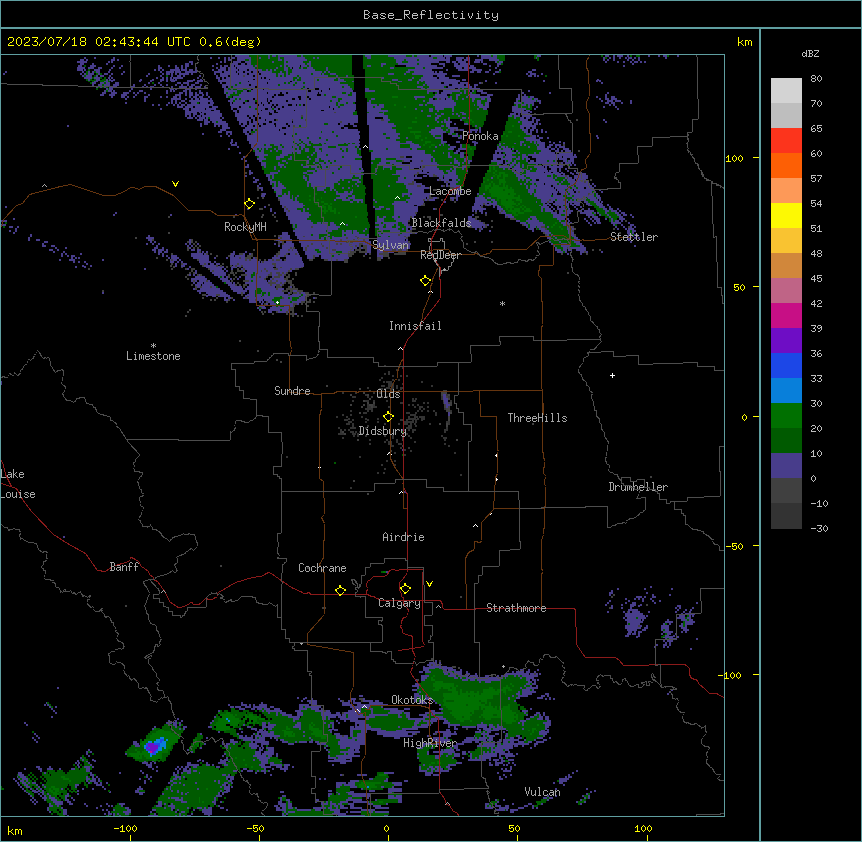Click the yellow diamond marker beside RockyMH
Image resolution: width=862 pixels, height=842 pixels.
click(249, 204)
